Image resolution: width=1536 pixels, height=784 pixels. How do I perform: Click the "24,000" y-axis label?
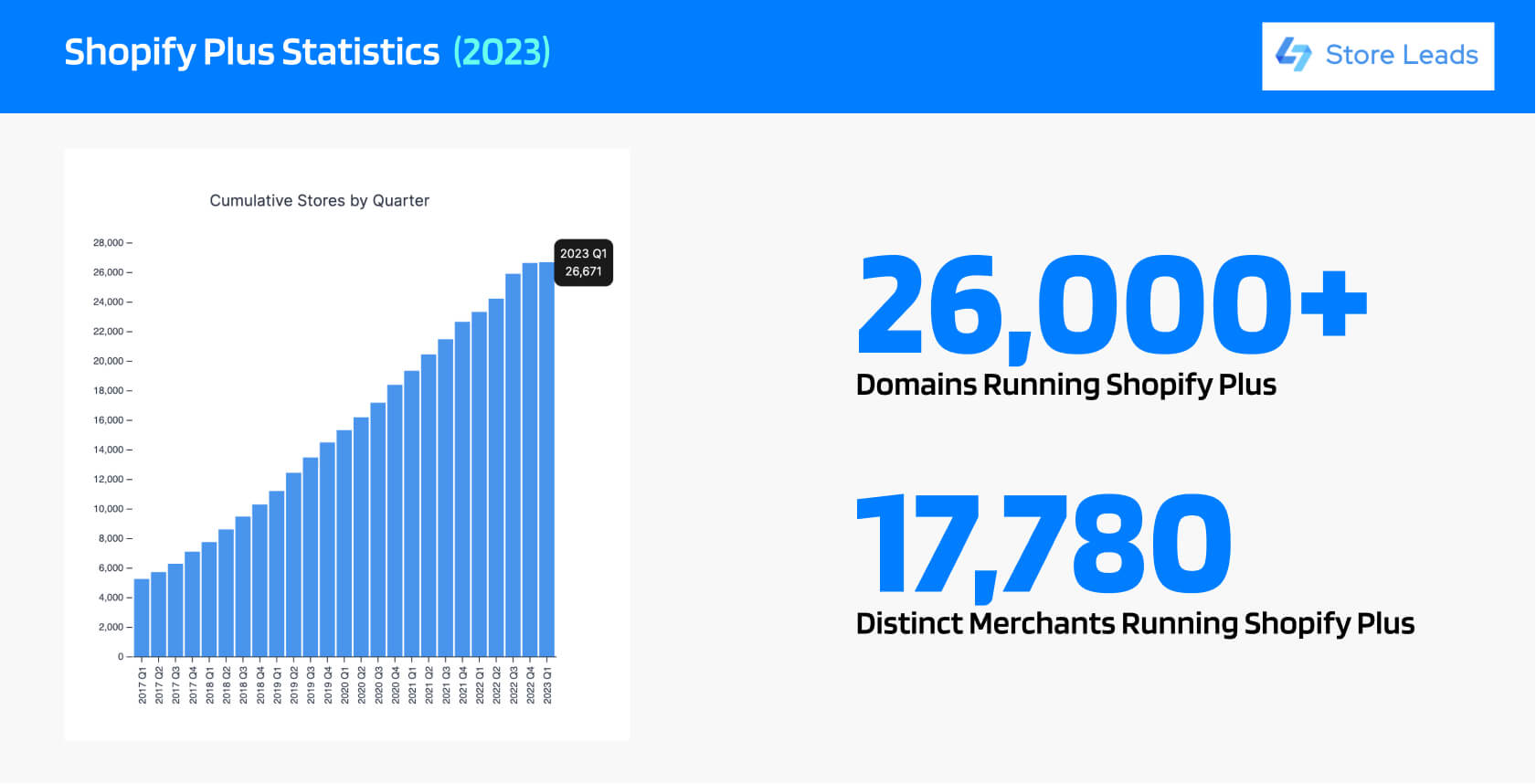(108, 302)
